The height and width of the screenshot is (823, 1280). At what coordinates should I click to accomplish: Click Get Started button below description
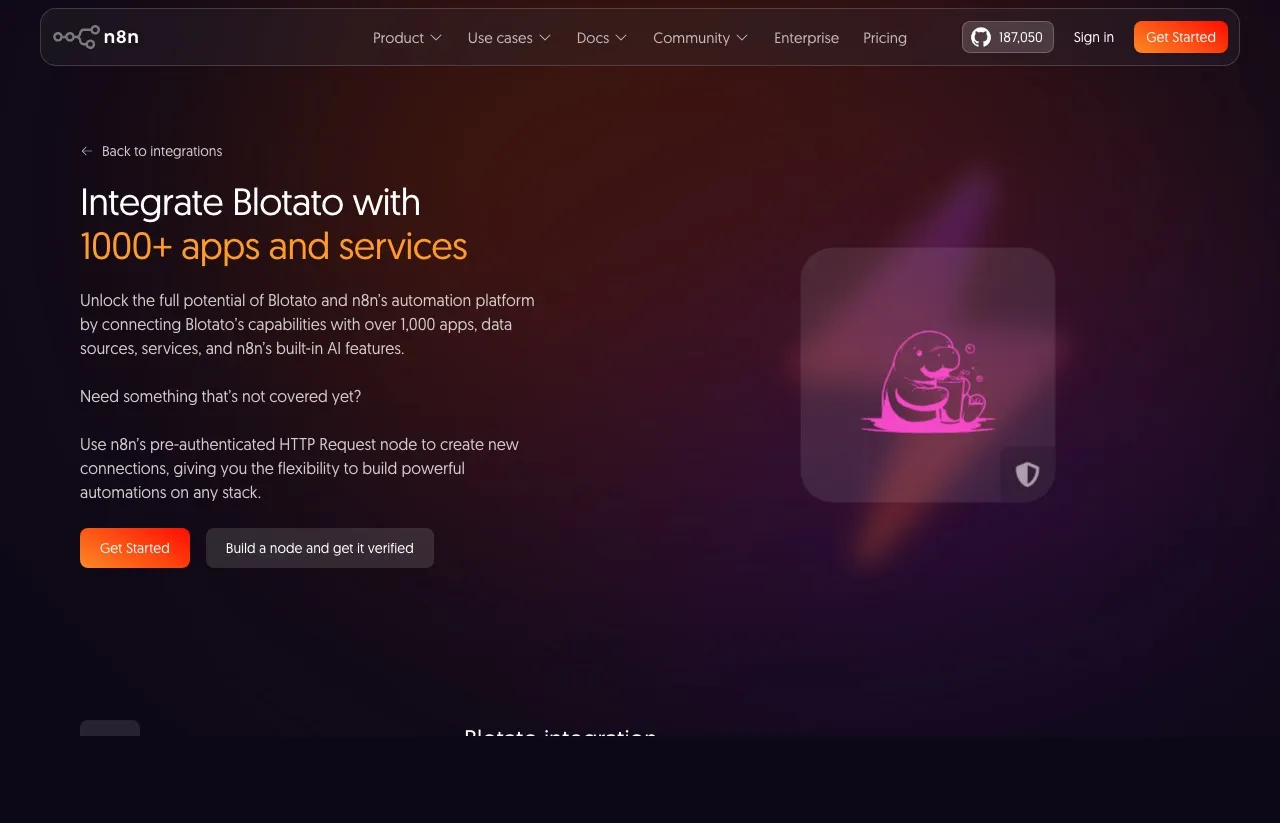(x=135, y=548)
